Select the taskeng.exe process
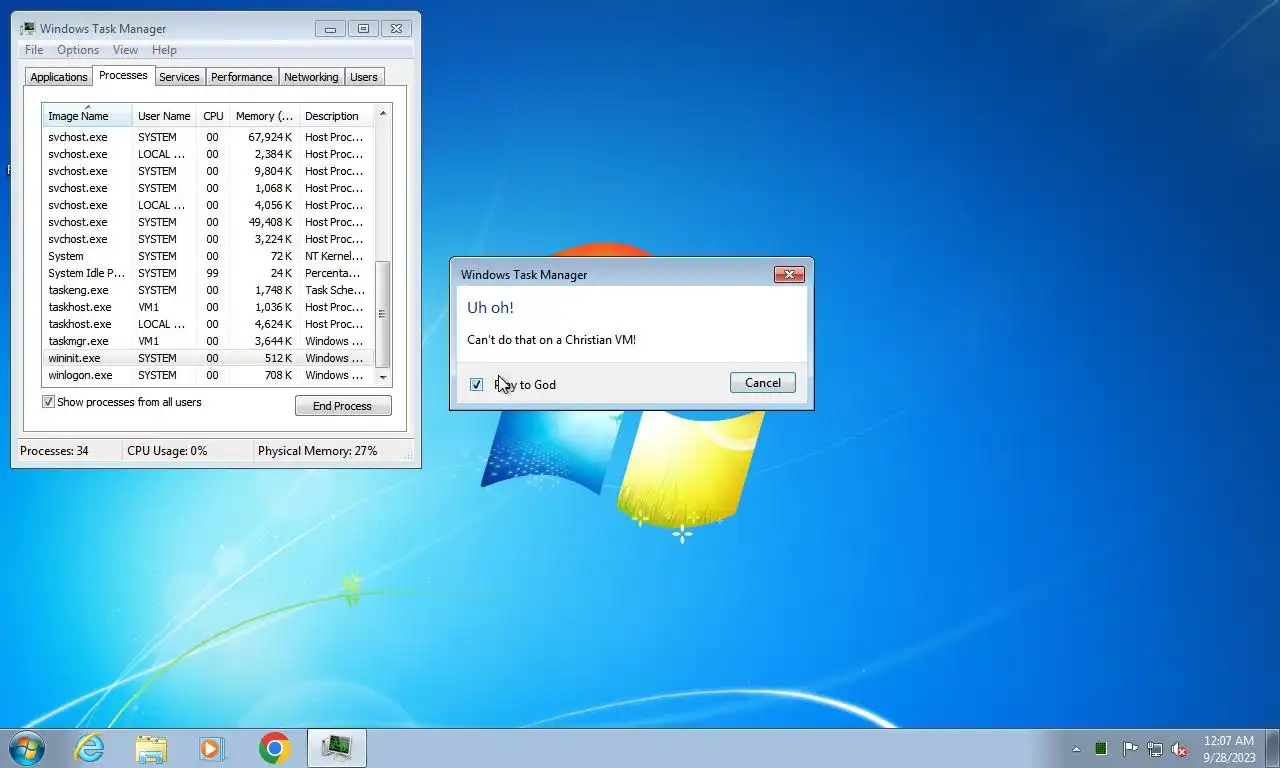 point(208,290)
